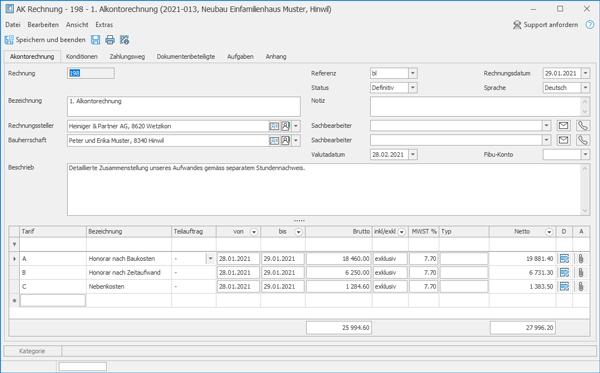Print the invoice using the printer icon

point(110,40)
